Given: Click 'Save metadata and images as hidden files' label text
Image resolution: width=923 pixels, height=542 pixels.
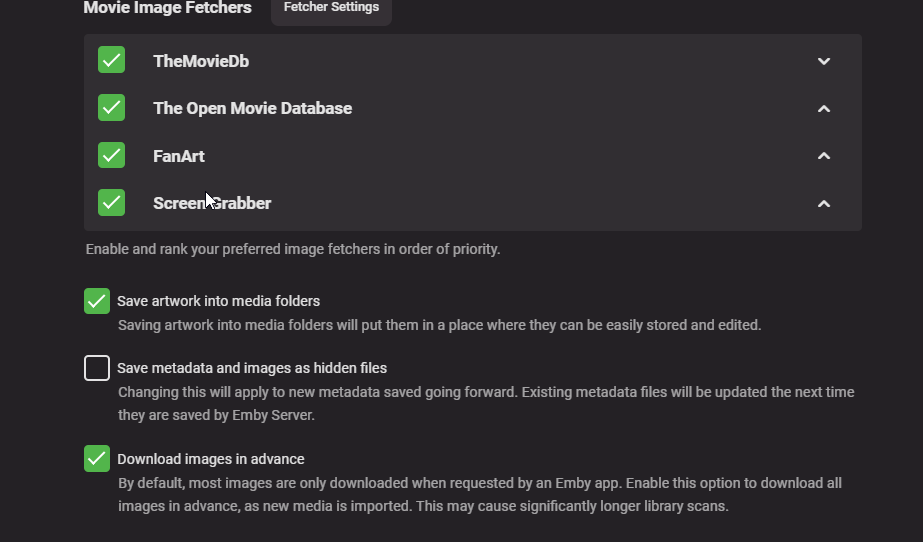Looking at the screenshot, I should coord(252,368).
